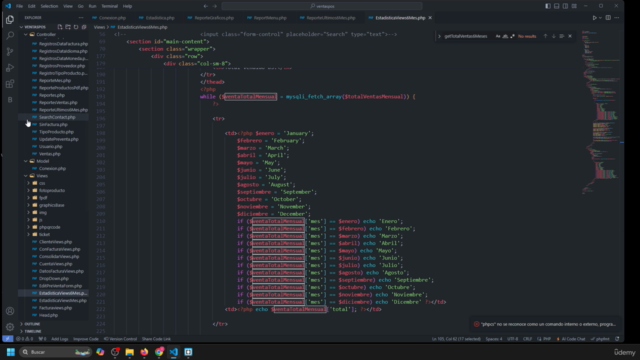Open ClienteViews.php in the explorer
This screenshot has height=360, width=640.
point(55,242)
